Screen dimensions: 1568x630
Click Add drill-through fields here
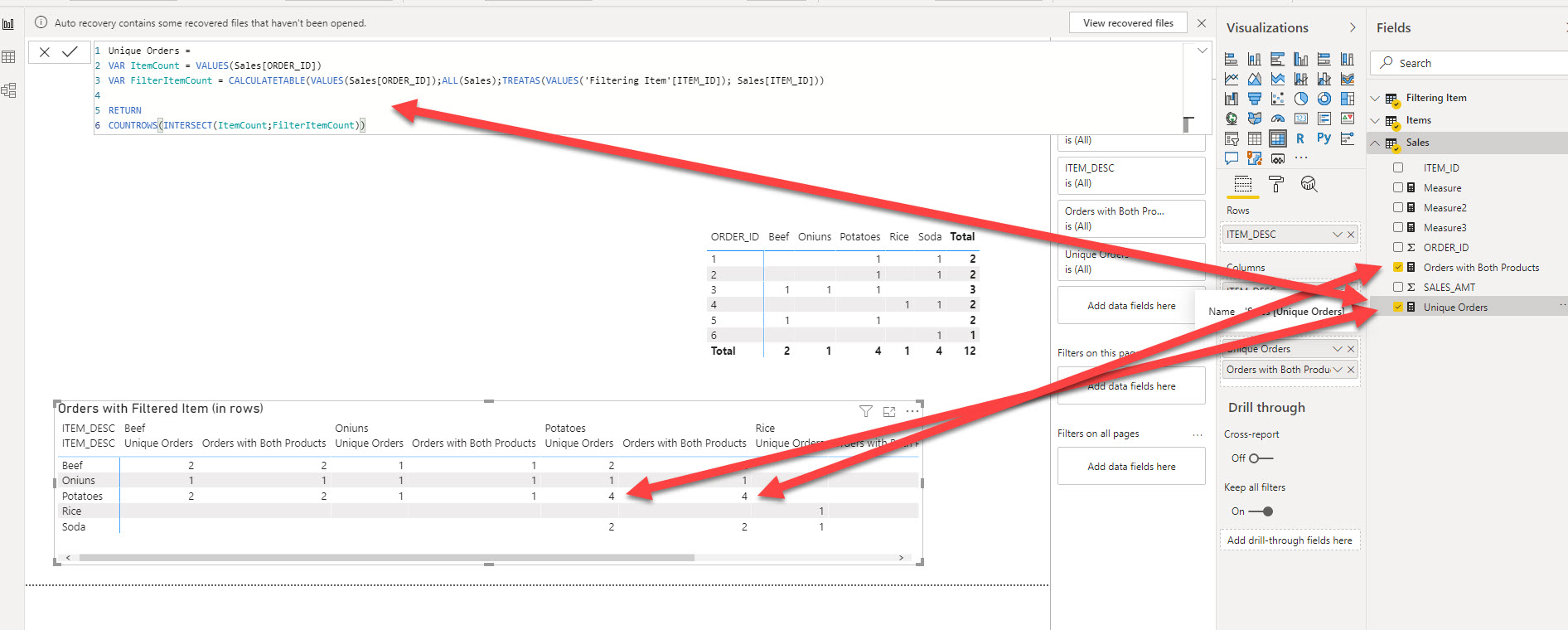point(1290,540)
